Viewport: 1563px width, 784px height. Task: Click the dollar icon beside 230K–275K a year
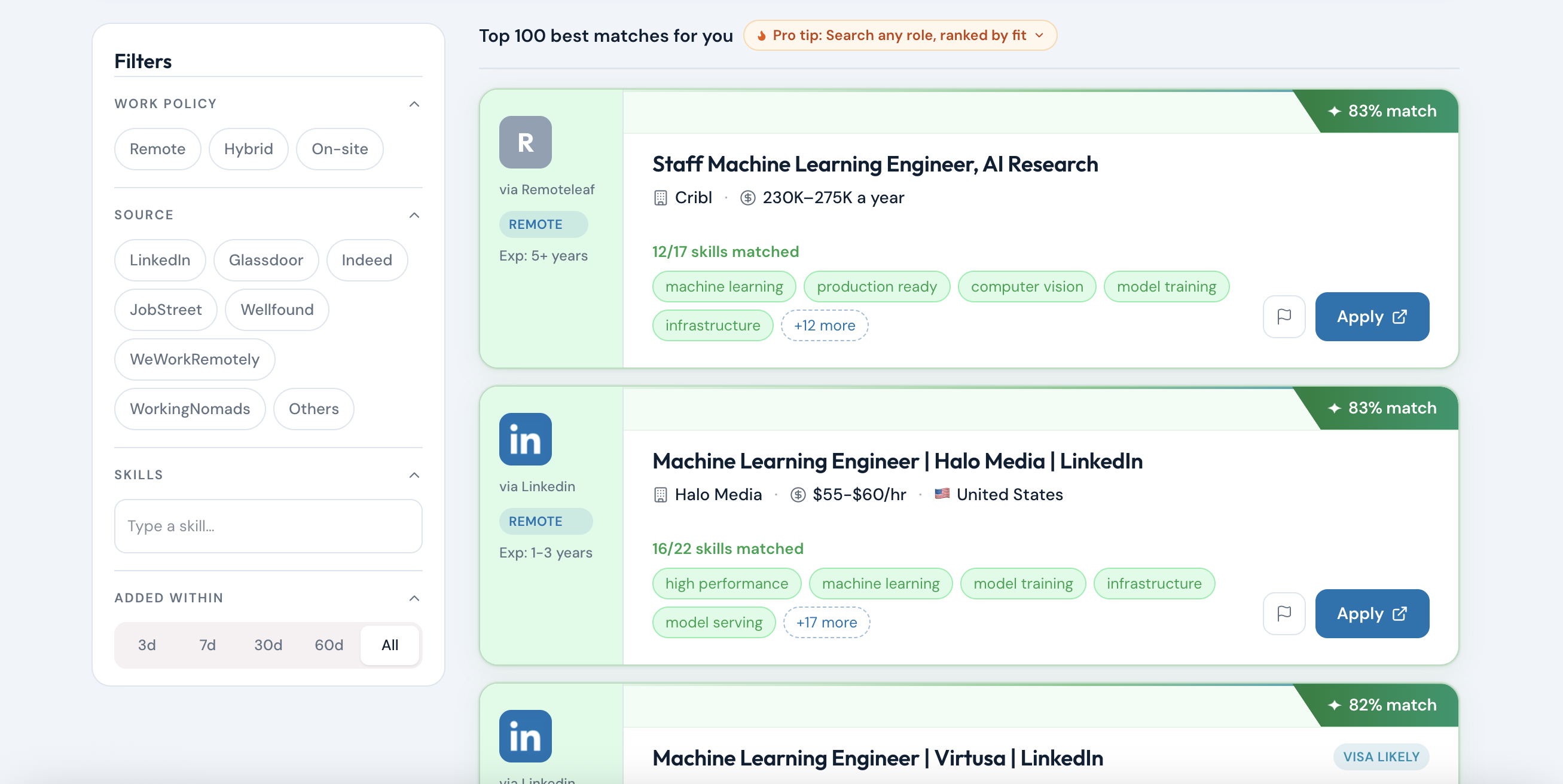click(747, 198)
